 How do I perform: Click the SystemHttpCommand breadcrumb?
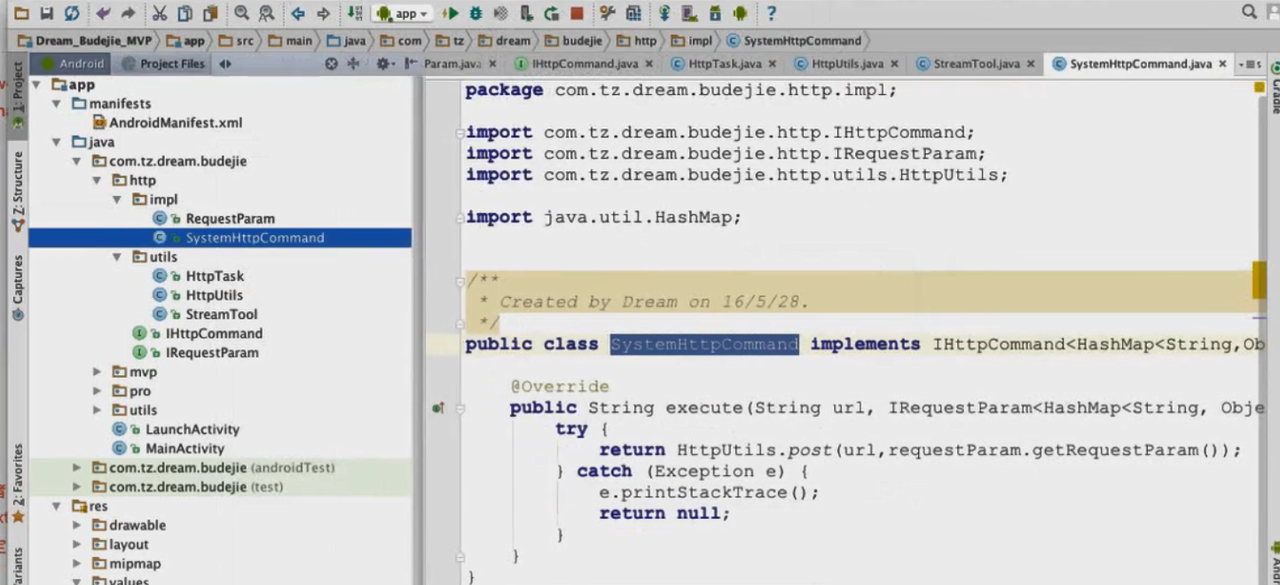tap(793, 41)
